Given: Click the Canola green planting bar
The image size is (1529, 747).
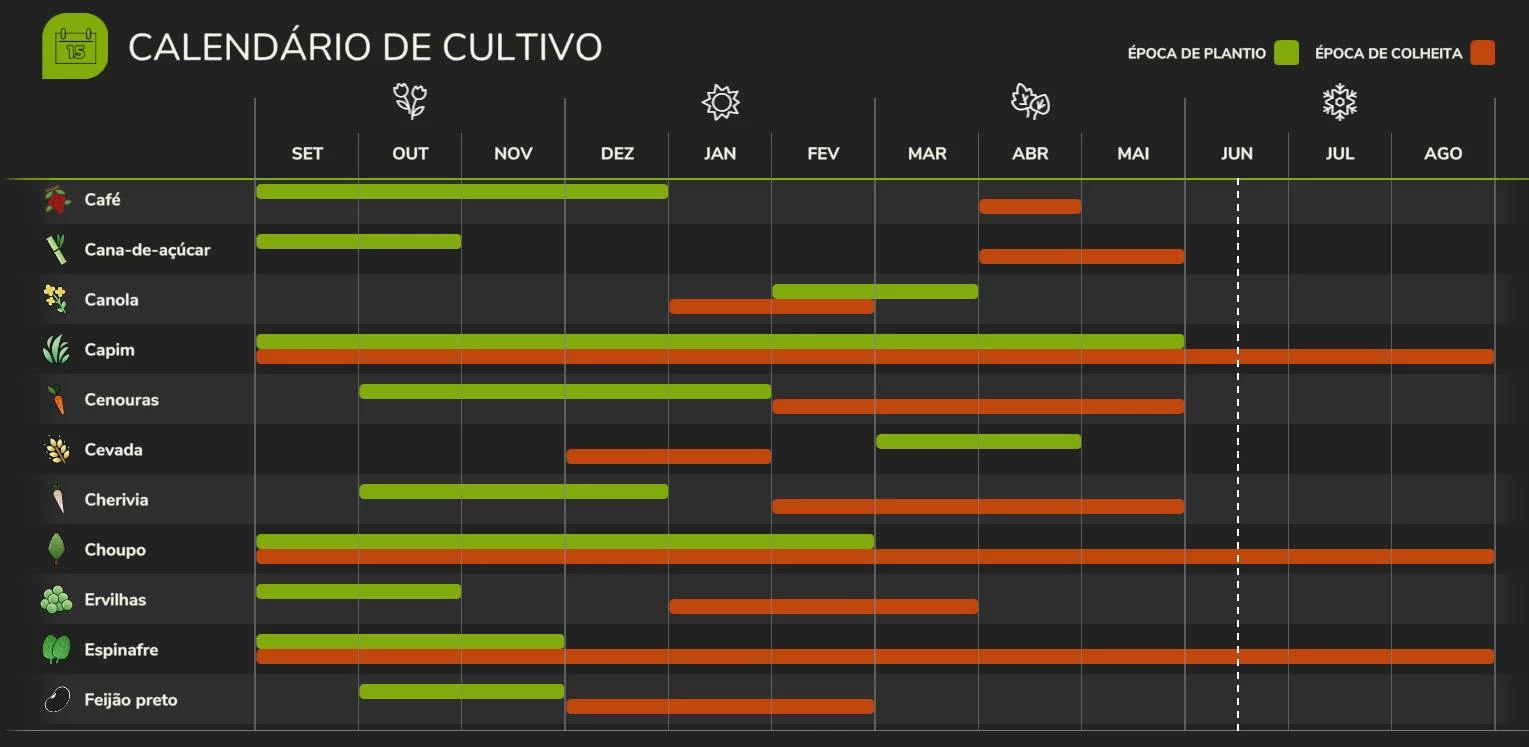Looking at the screenshot, I should [x=875, y=292].
